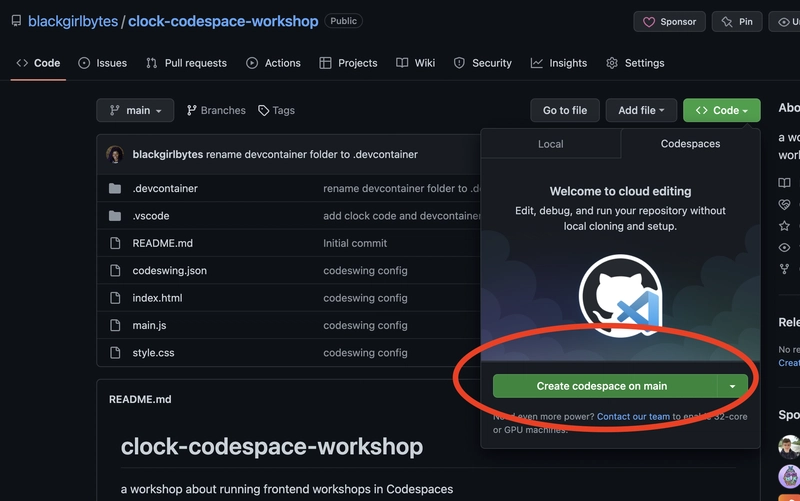
Task: Click file icon beside index.html
Action: (x=115, y=298)
